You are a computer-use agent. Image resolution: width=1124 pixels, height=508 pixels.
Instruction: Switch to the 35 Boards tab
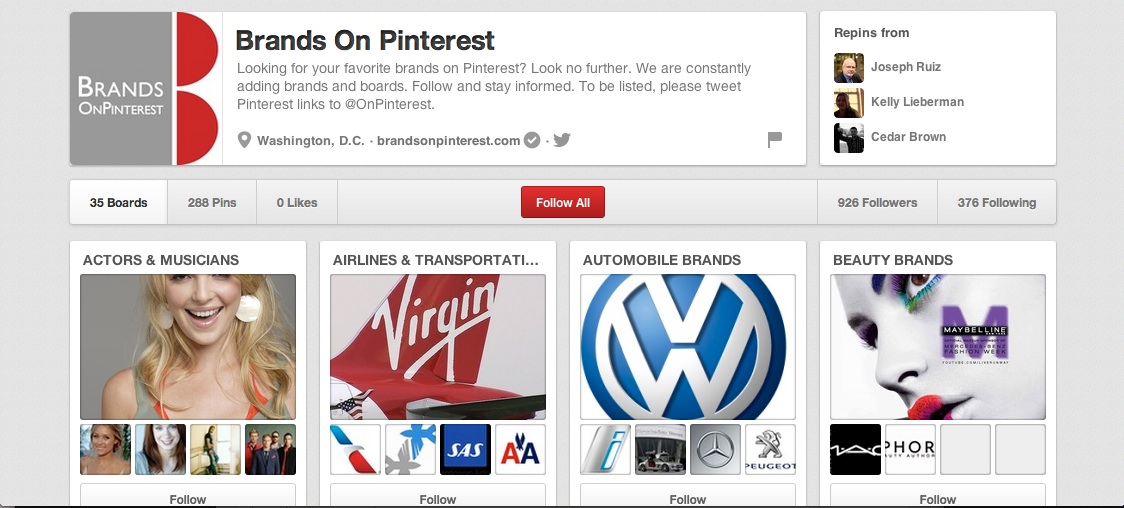pyautogui.click(x=118, y=203)
